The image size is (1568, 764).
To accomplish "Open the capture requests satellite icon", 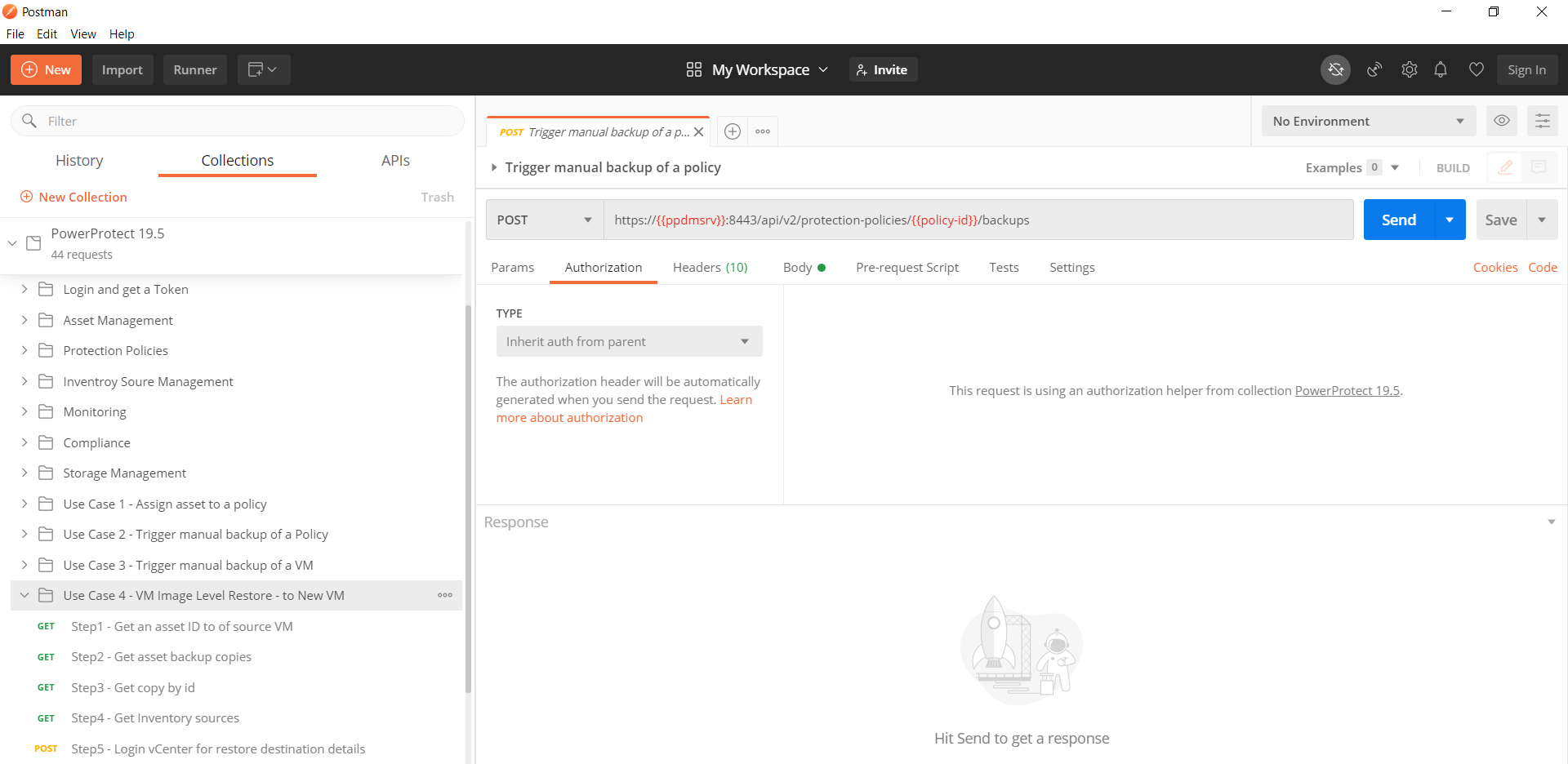I will (1374, 70).
